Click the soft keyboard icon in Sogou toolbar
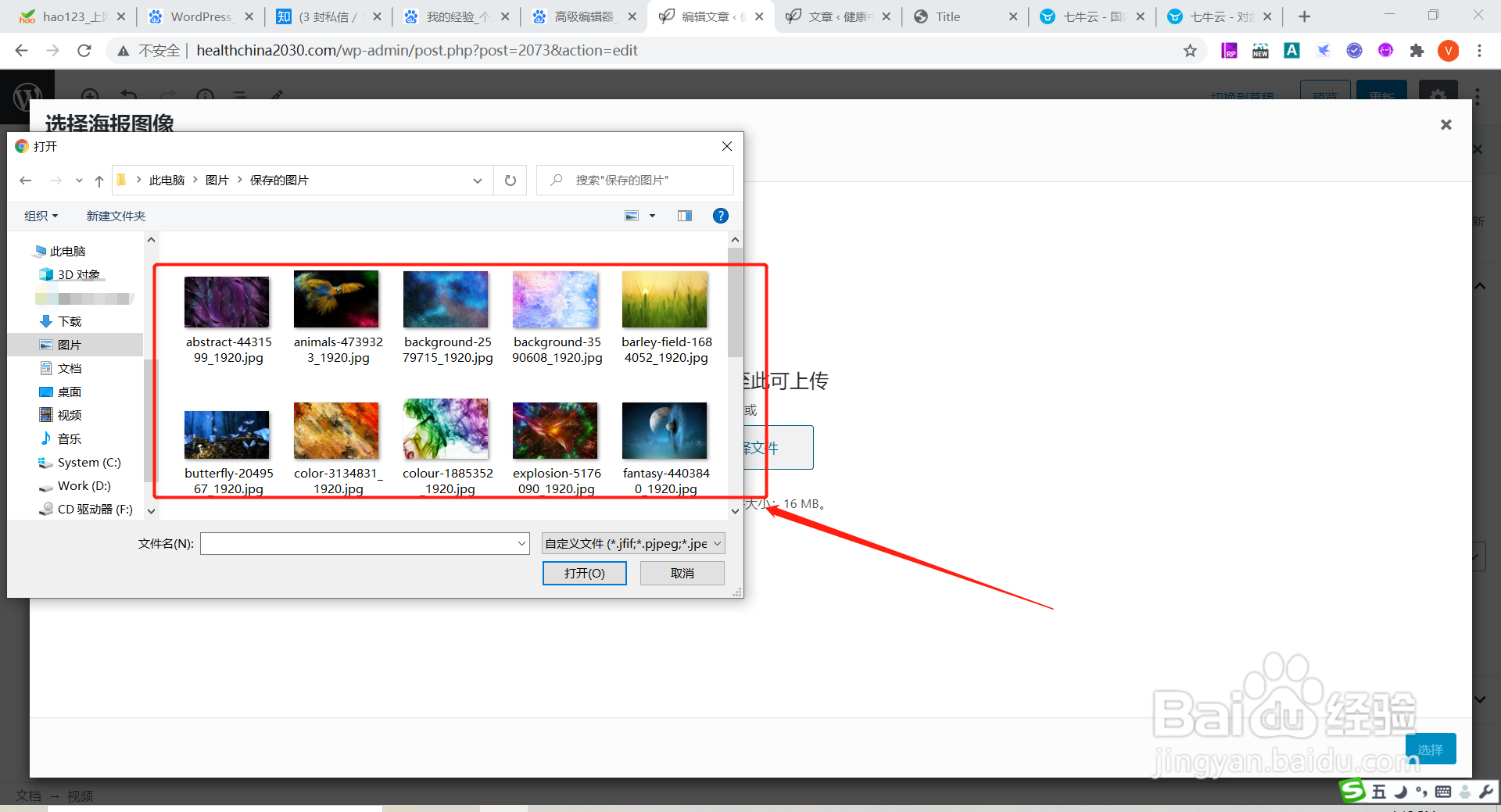 pos(1443,792)
